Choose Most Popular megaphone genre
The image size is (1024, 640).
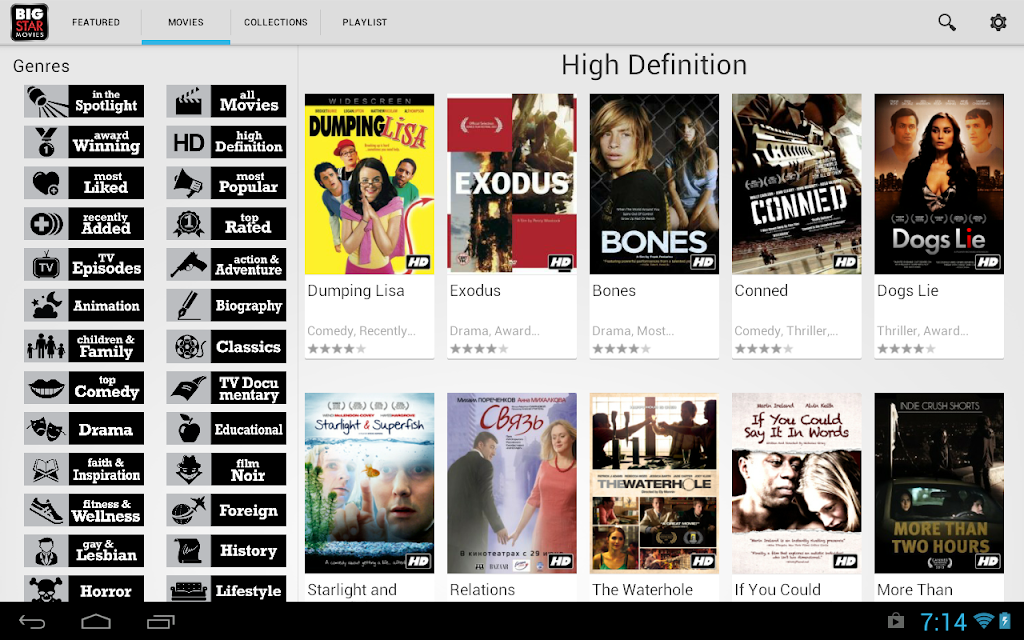(226, 183)
